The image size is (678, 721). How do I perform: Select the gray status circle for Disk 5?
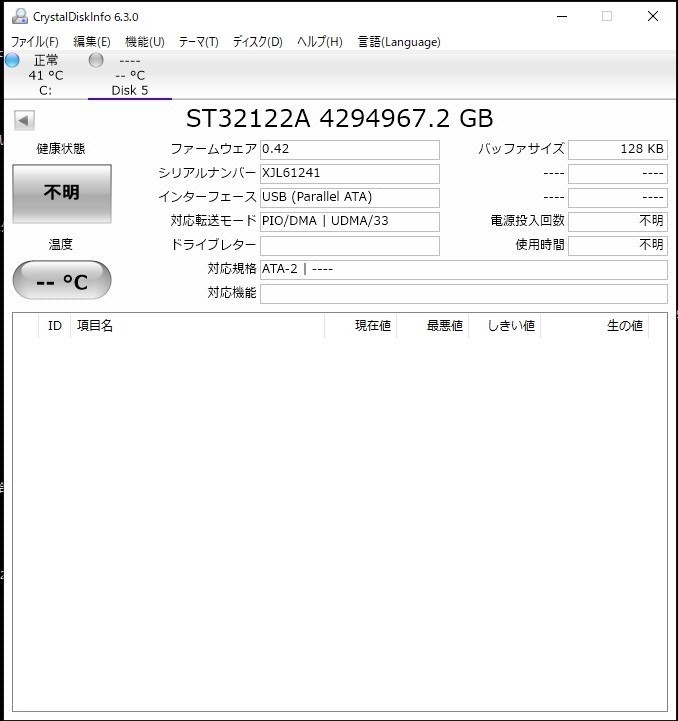(x=96, y=60)
